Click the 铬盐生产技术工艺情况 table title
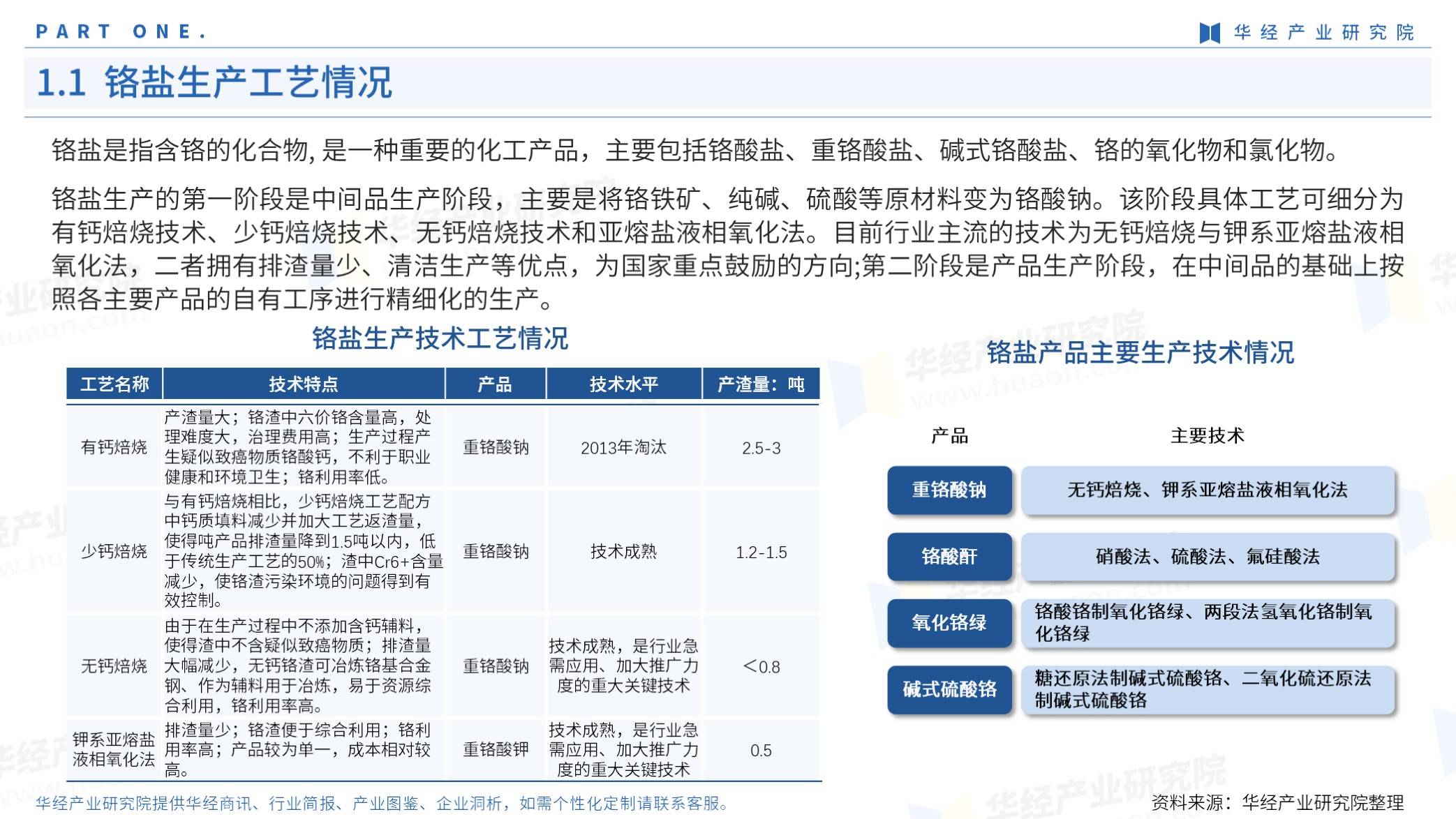 pos(440,339)
